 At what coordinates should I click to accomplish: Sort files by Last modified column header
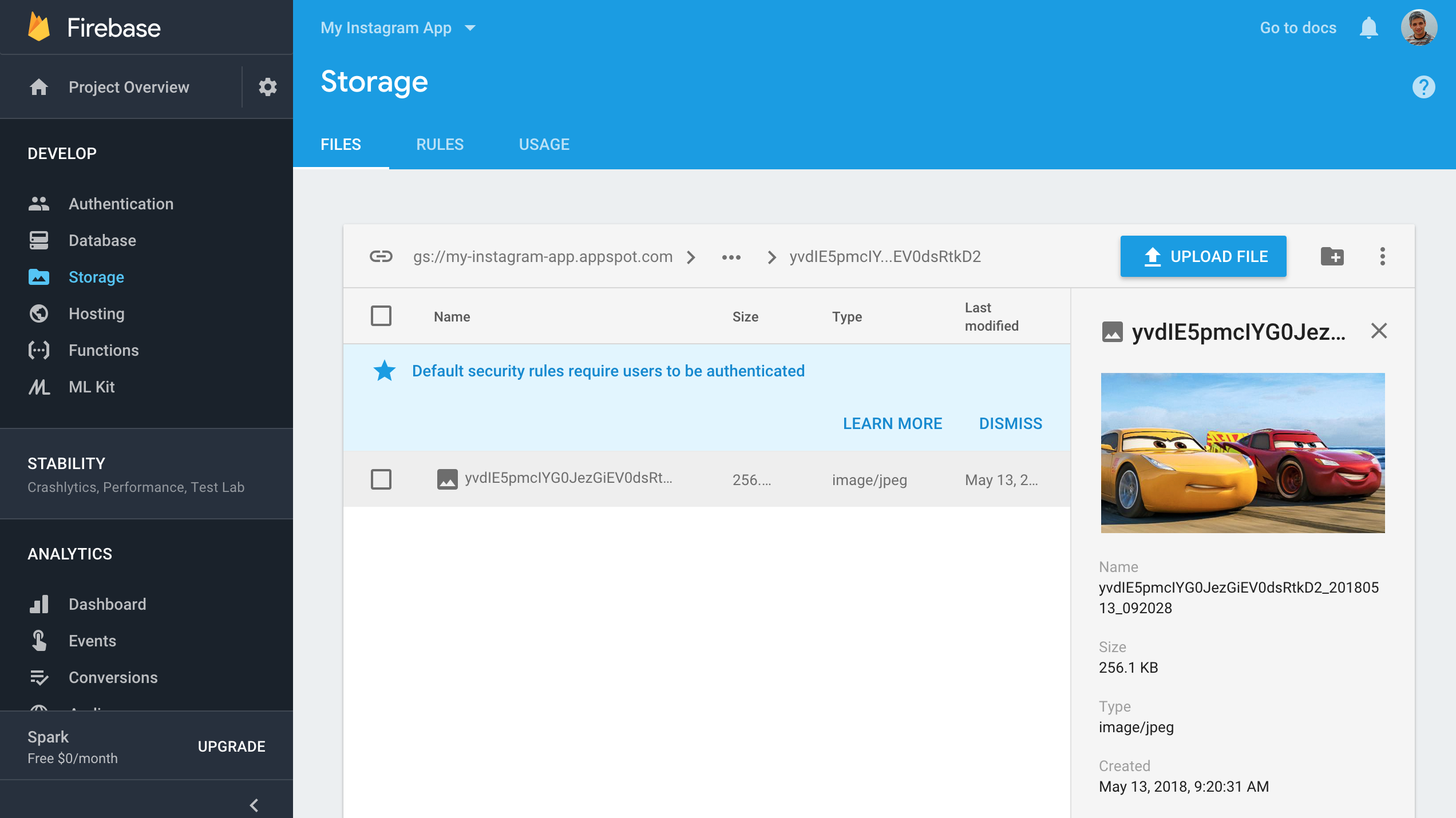[992, 317]
